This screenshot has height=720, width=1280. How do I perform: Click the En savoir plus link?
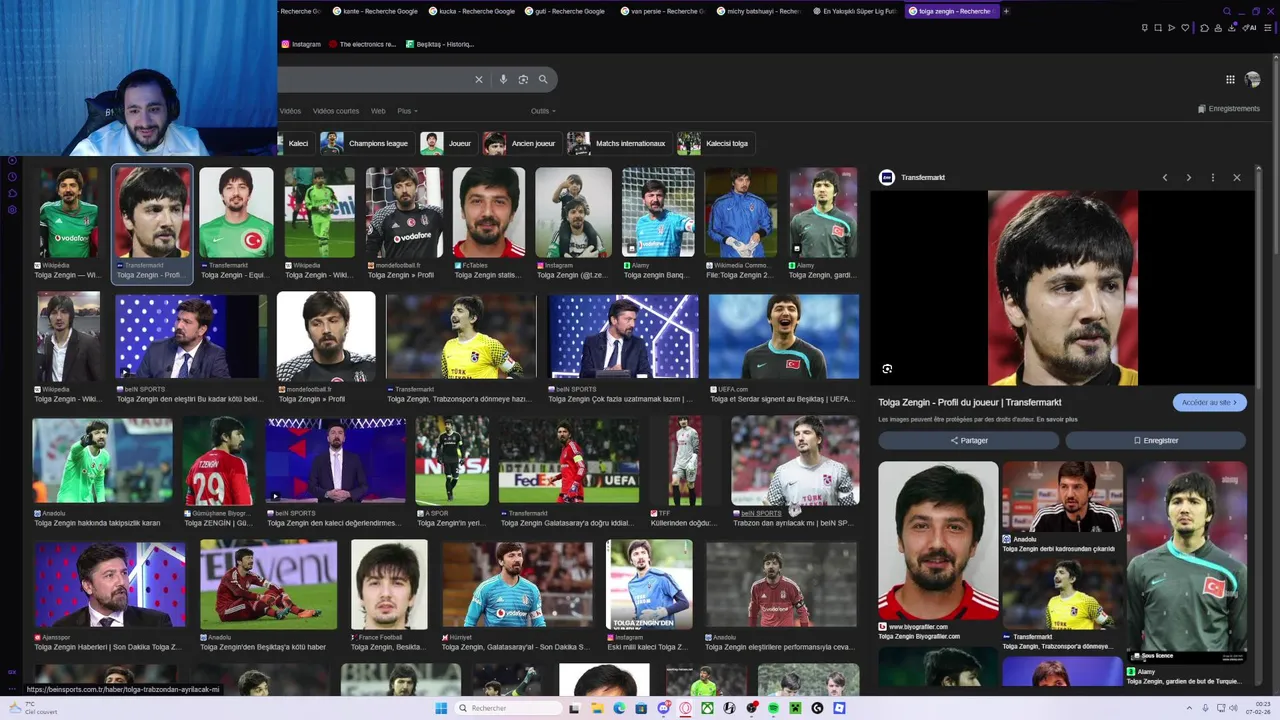(1057, 419)
